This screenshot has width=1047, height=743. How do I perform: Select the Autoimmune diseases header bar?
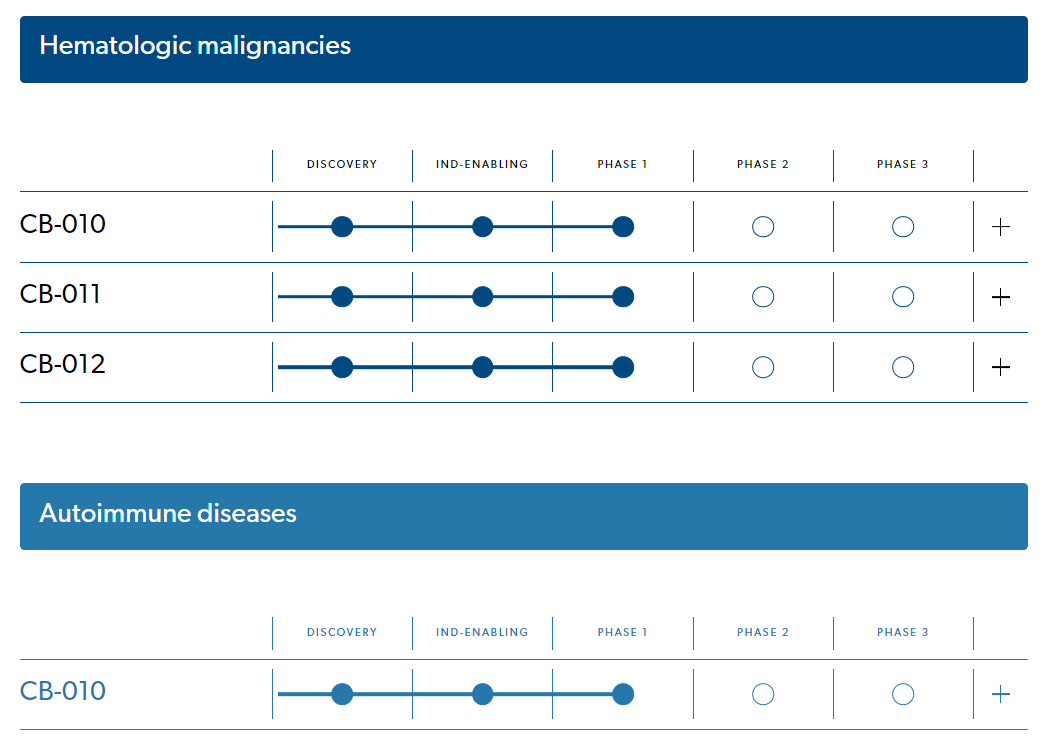click(523, 516)
